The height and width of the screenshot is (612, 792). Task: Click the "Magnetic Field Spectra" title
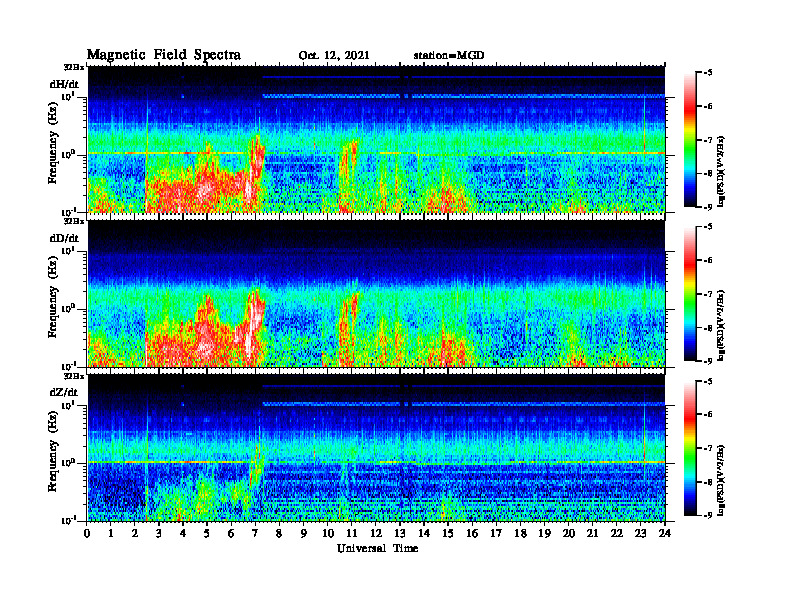(x=164, y=55)
